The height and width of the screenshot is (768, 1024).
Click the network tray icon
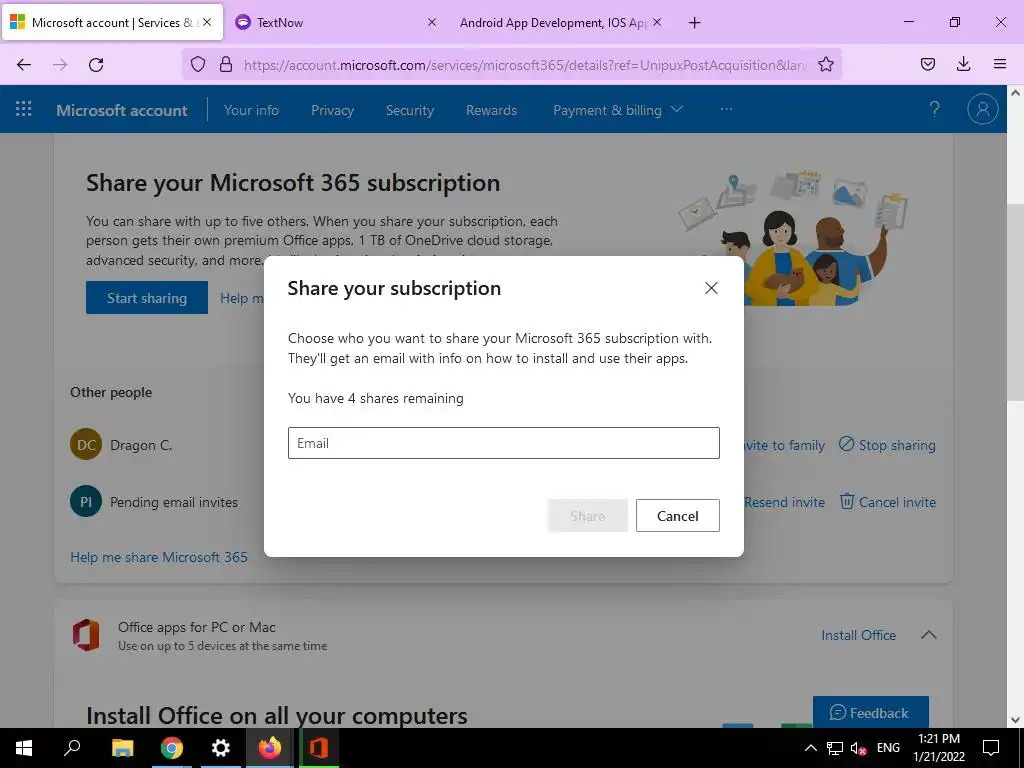pos(835,748)
